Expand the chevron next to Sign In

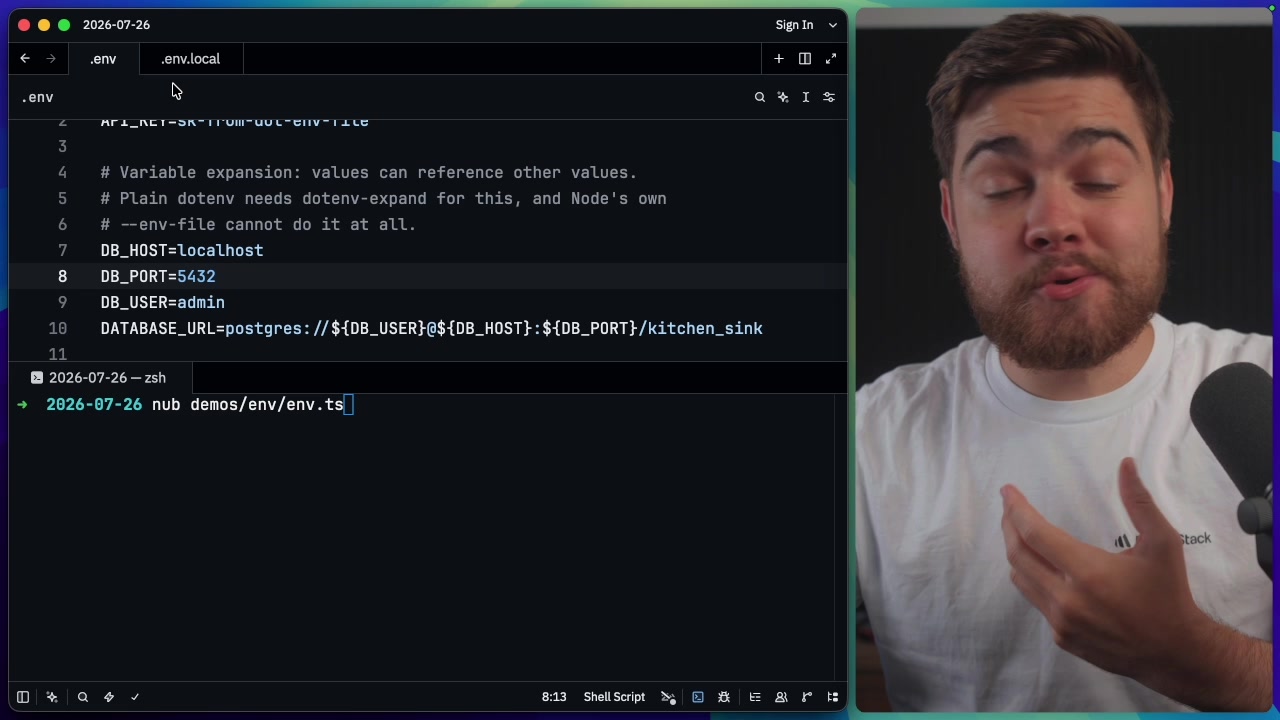[833, 25]
